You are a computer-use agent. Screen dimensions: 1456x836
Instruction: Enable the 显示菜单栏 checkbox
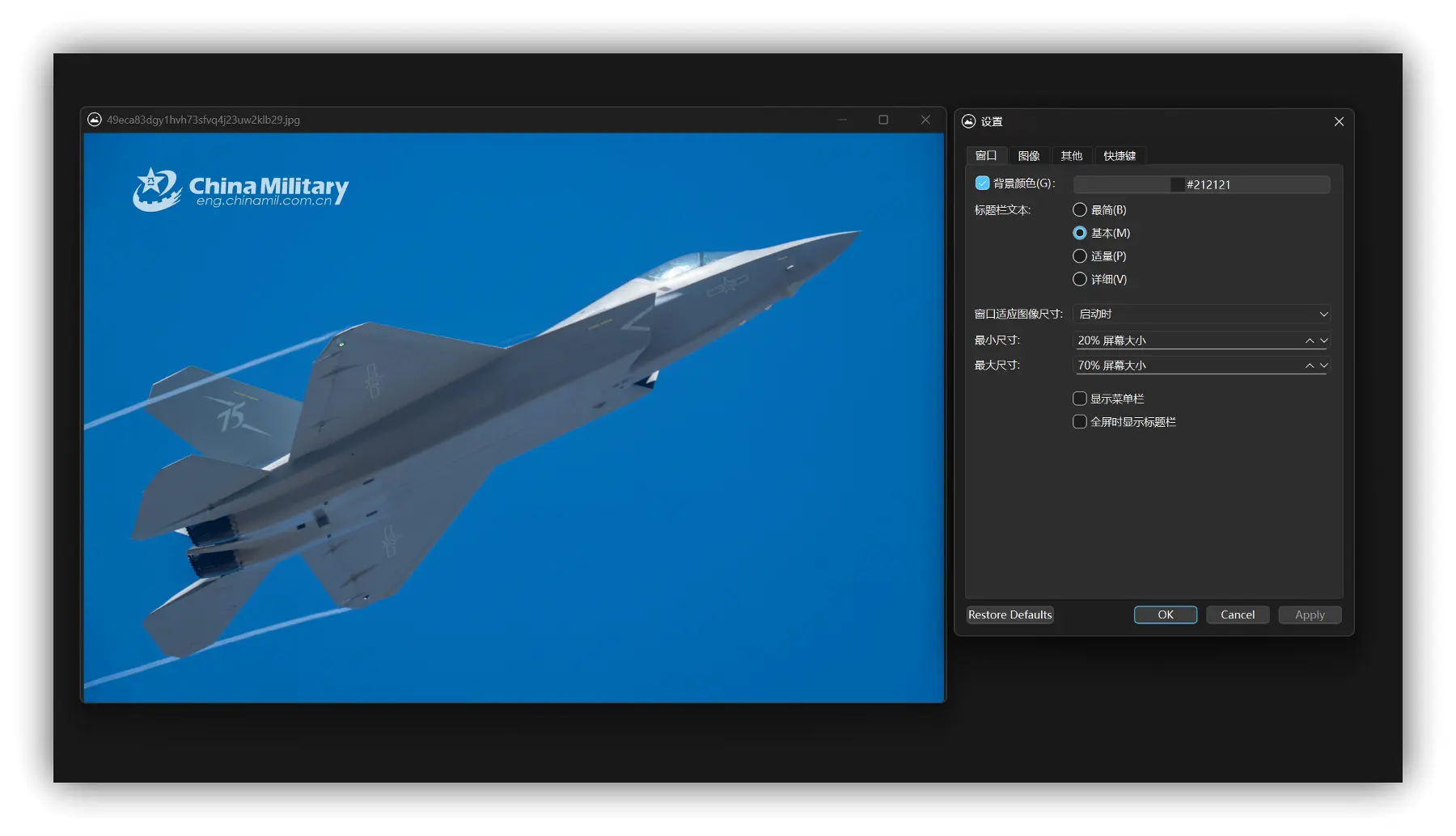point(1079,399)
